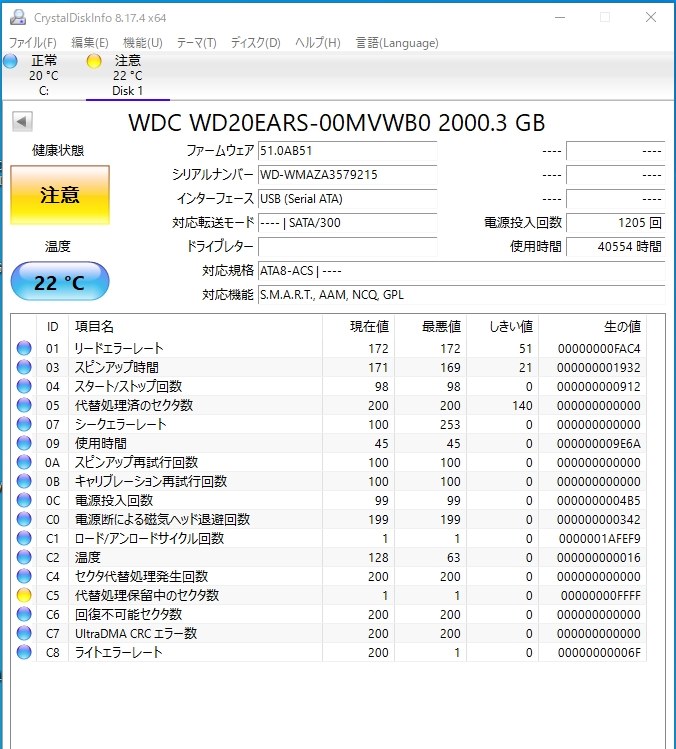The width and height of the screenshot is (676, 749).
Task: Select the C: drive tab with 正常 status
Action: coord(43,75)
